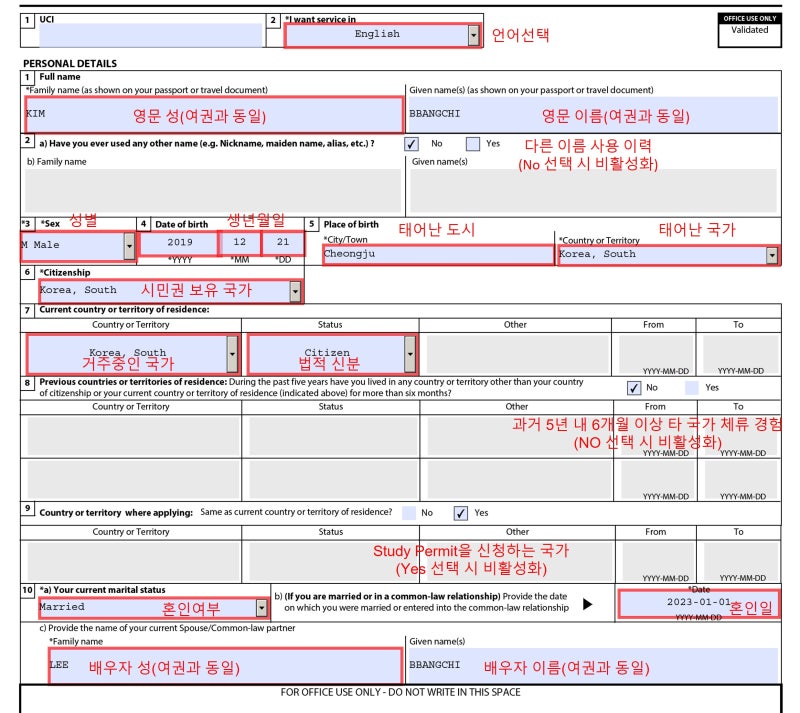This screenshot has height=713, width=800.
Task: Toggle the checked "Yes" box in question 9
Action: (x=459, y=513)
